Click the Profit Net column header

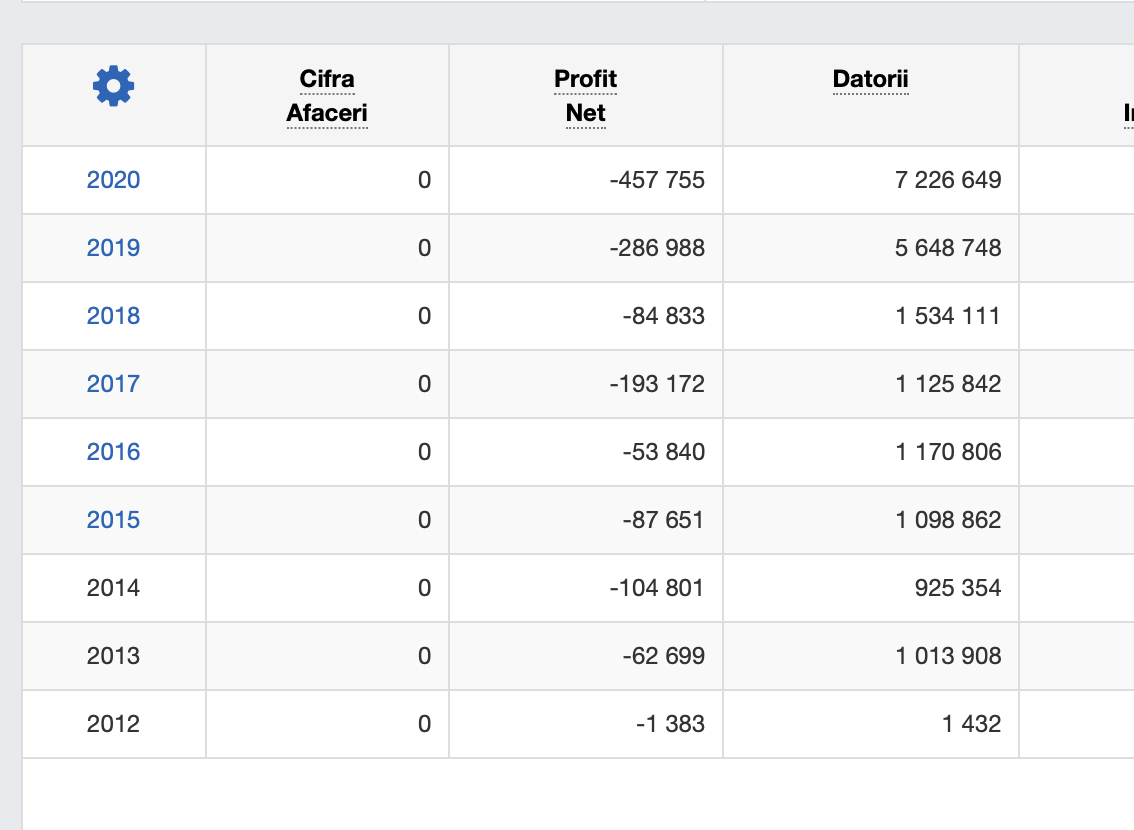click(585, 96)
